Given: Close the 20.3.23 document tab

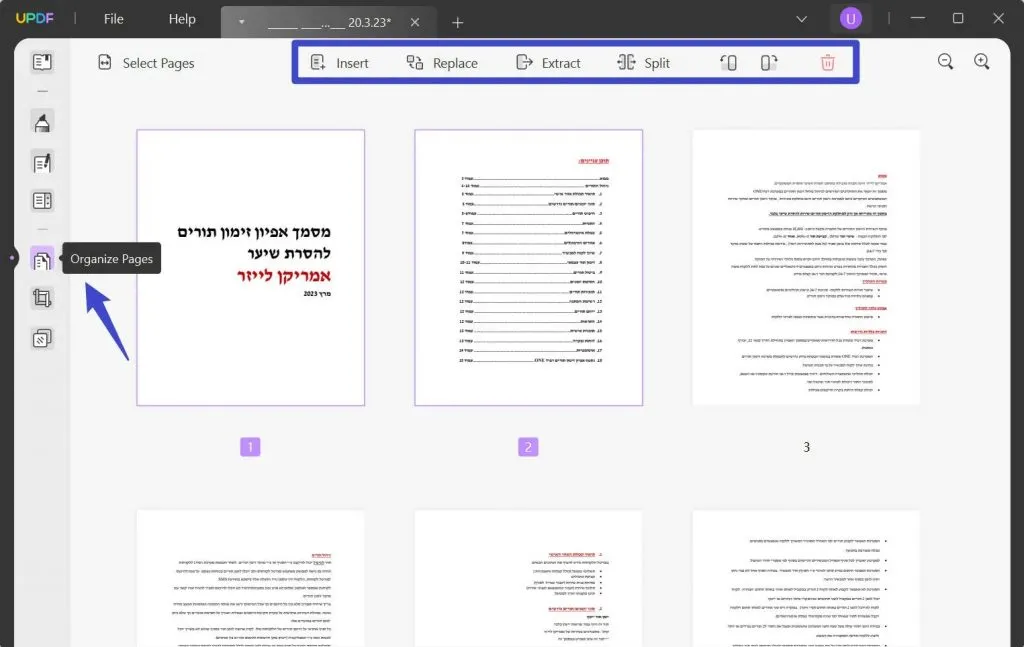Looking at the screenshot, I should (415, 22).
